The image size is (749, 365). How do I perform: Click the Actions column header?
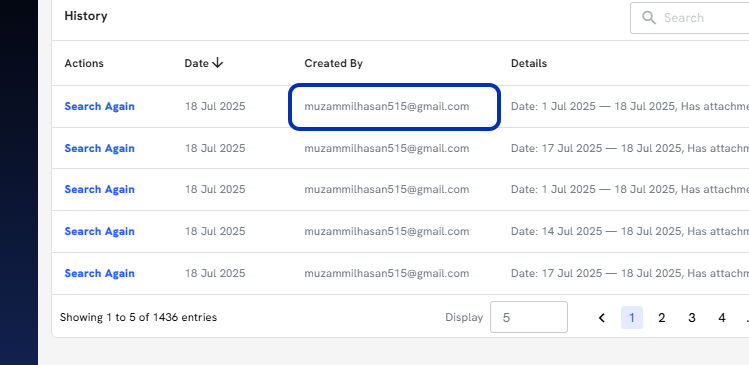(x=84, y=63)
